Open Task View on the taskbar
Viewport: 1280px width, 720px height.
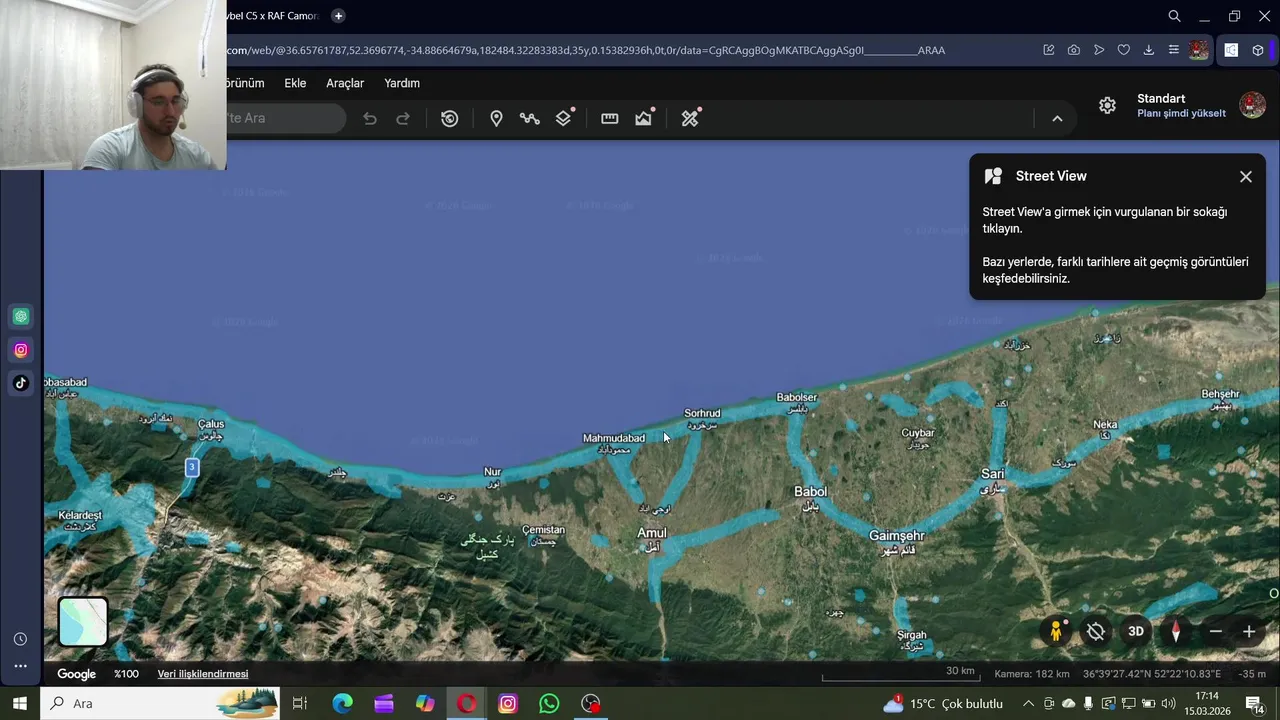point(299,703)
